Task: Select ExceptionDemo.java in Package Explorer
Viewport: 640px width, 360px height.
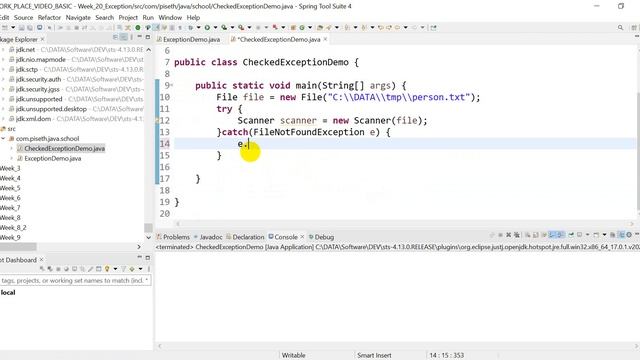Action: (x=53, y=158)
